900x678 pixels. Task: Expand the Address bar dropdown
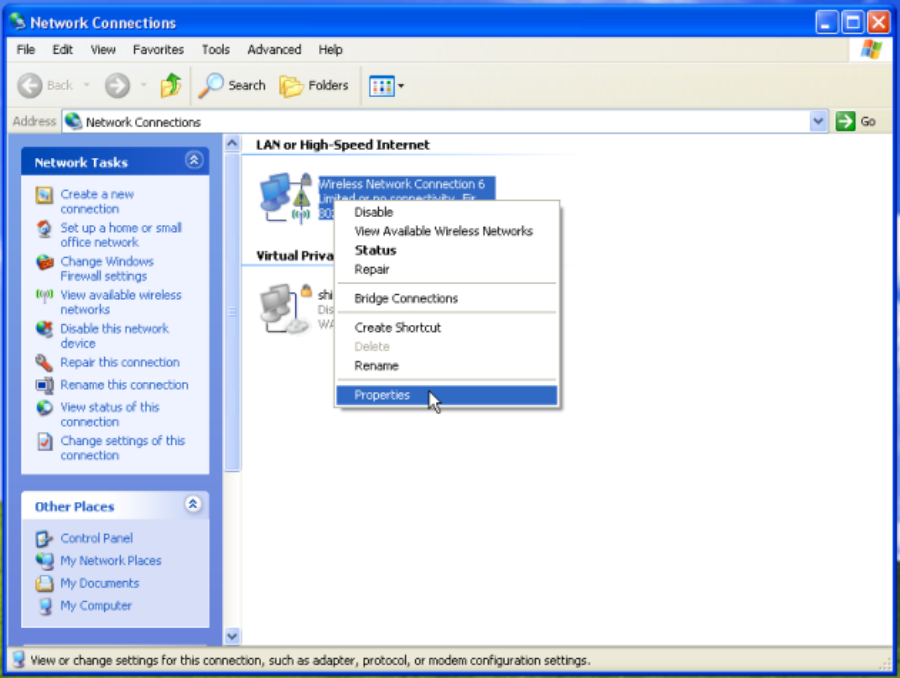click(x=818, y=121)
